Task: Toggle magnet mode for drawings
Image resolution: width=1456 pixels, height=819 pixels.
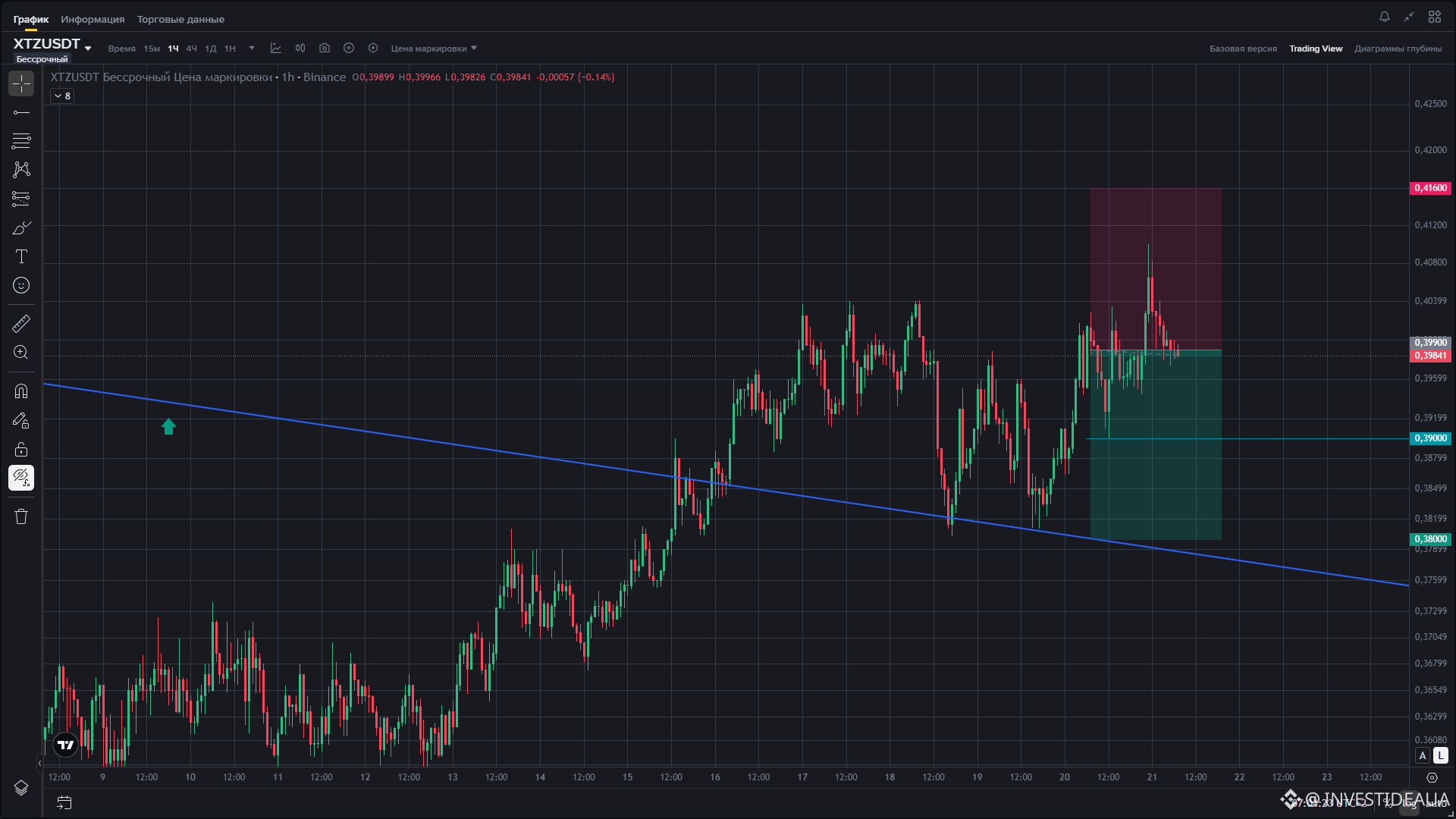Action: 21,391
